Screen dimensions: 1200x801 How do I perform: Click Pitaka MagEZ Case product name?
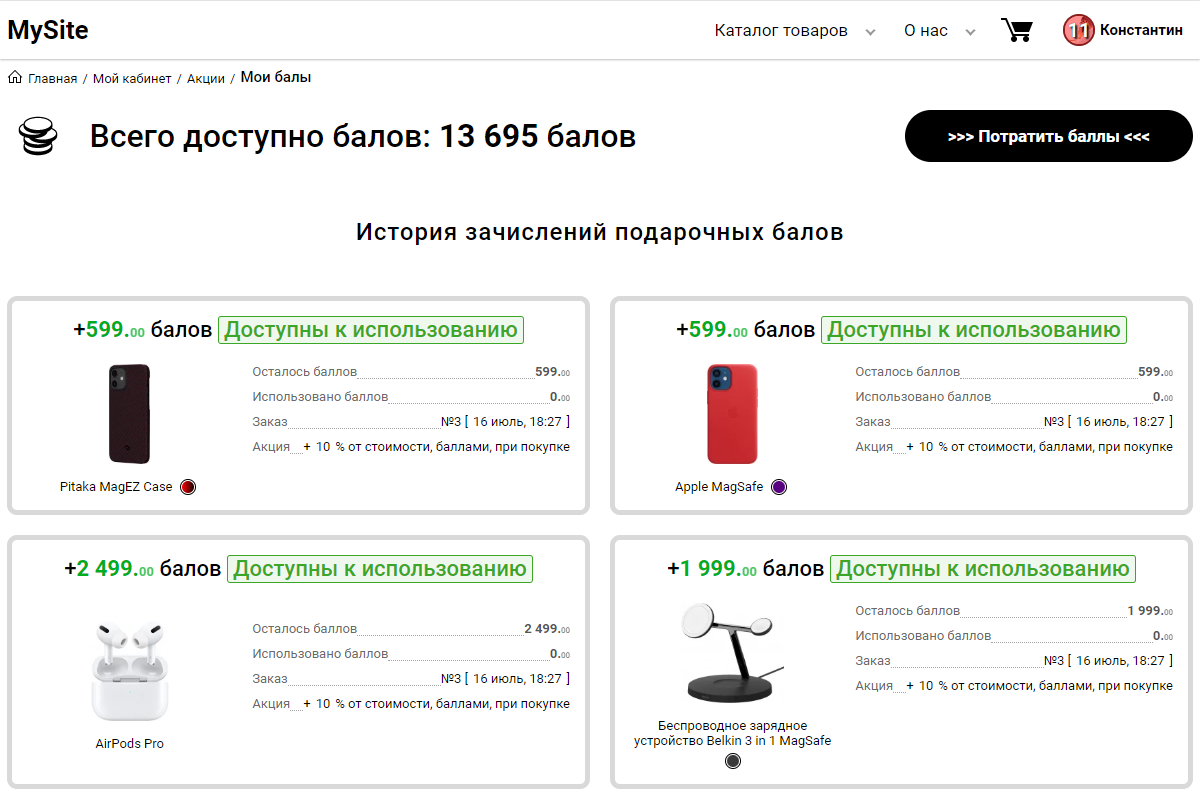[x=116, y=487]
